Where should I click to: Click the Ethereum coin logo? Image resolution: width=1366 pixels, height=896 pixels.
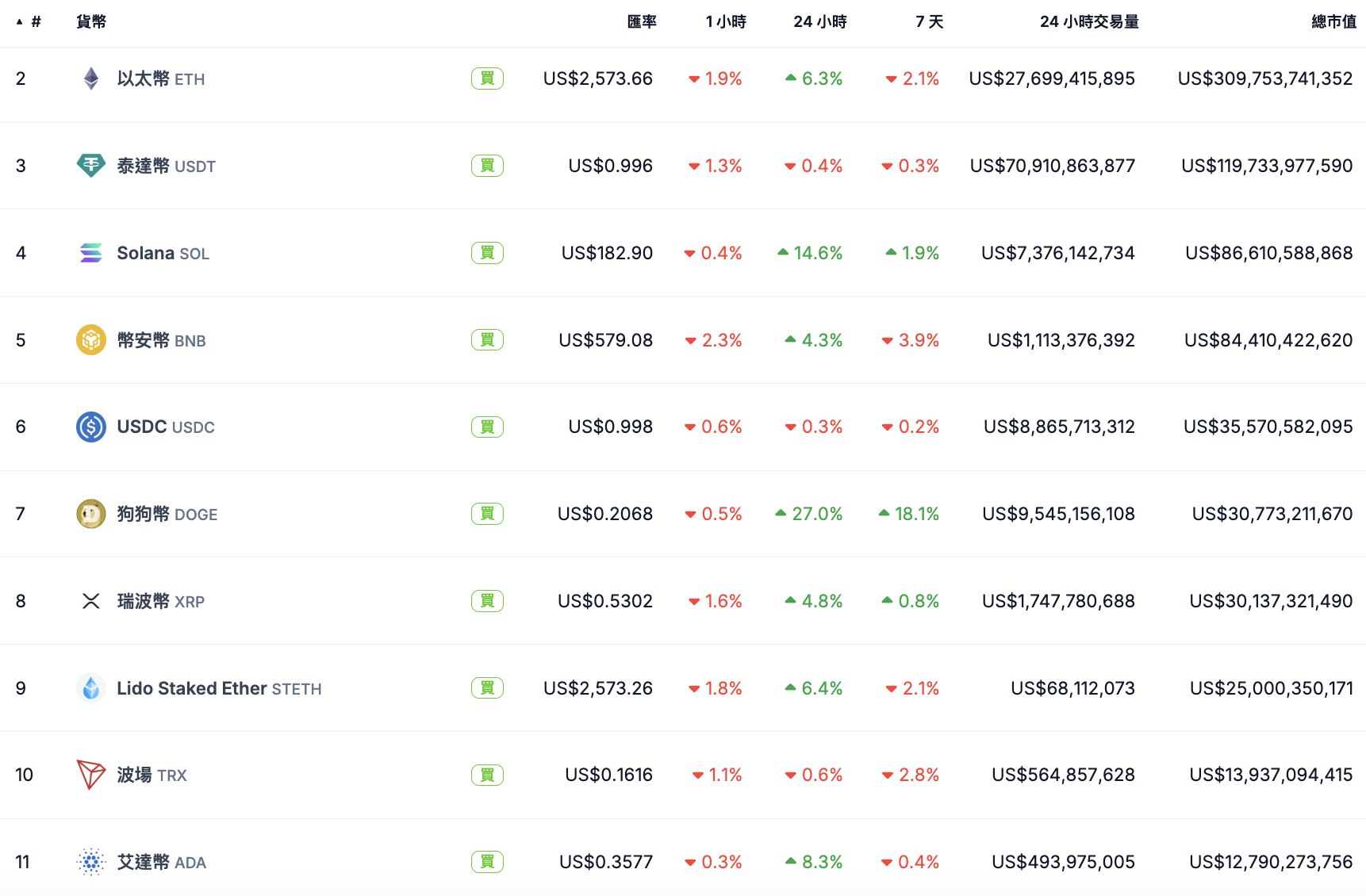pos(91,78)
